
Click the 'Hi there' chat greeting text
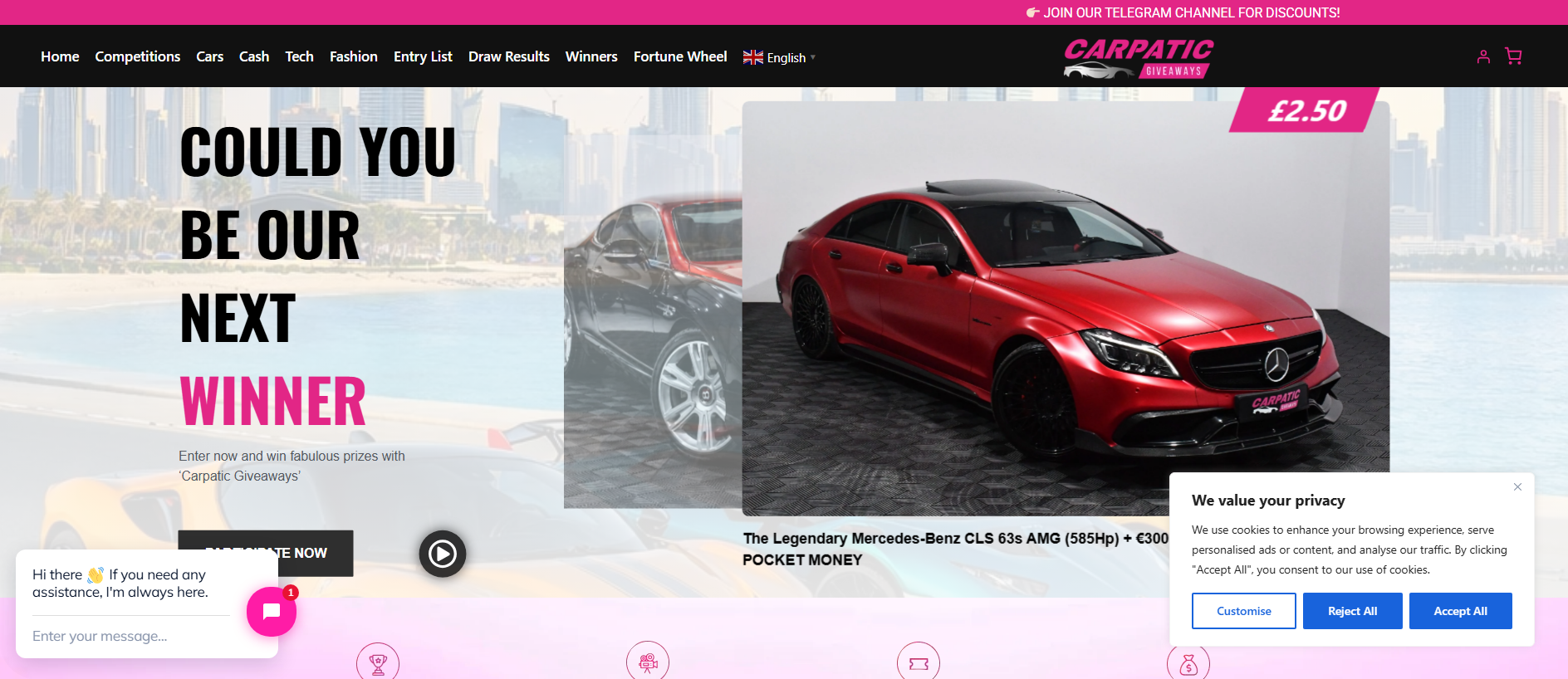(120, 583)
